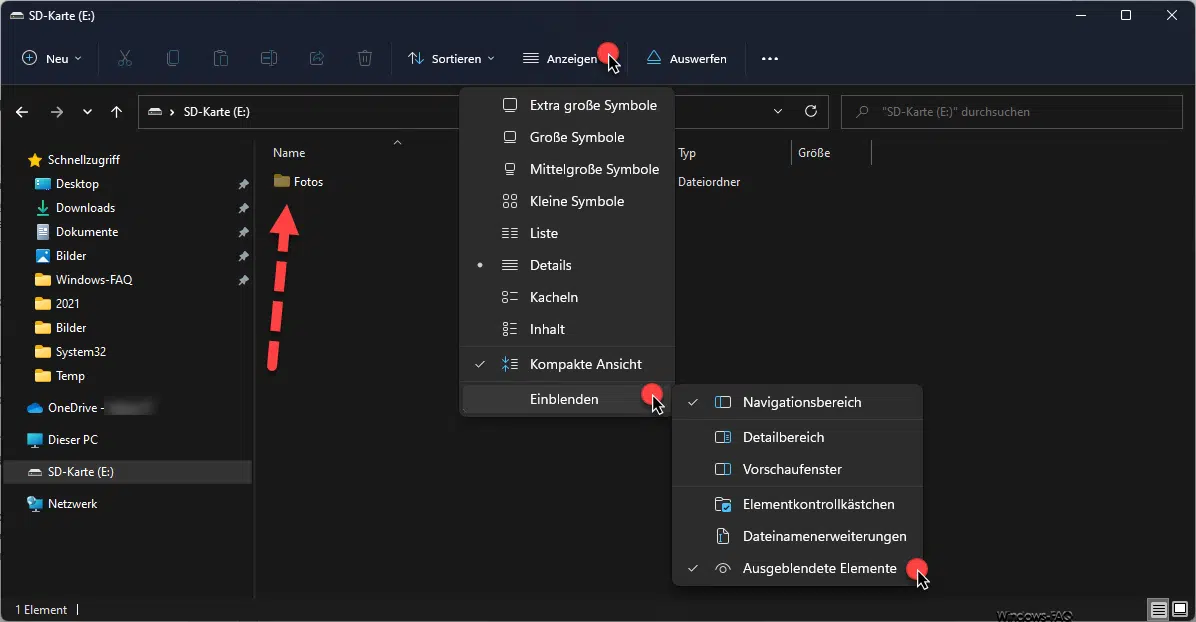Open the Sortieren dropdown
1196x622 pixels.
pos(452,59)
